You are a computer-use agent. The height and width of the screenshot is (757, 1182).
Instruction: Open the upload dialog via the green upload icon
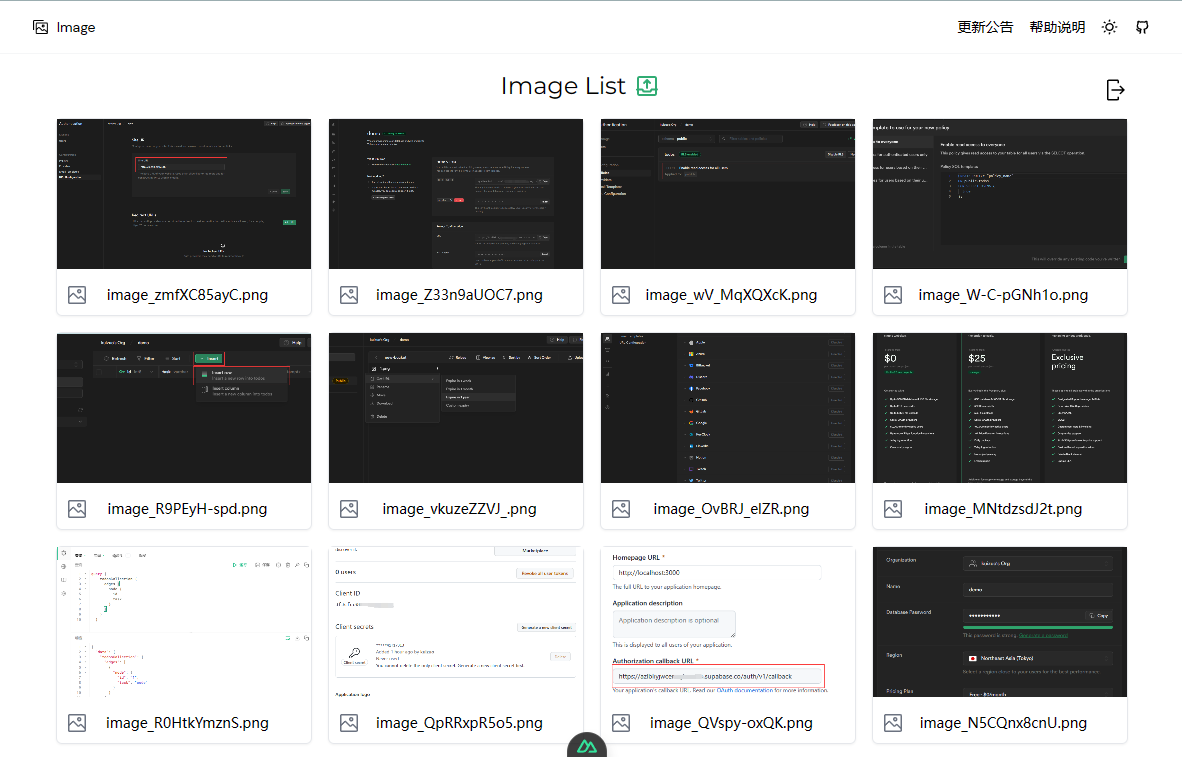(646, 86)
